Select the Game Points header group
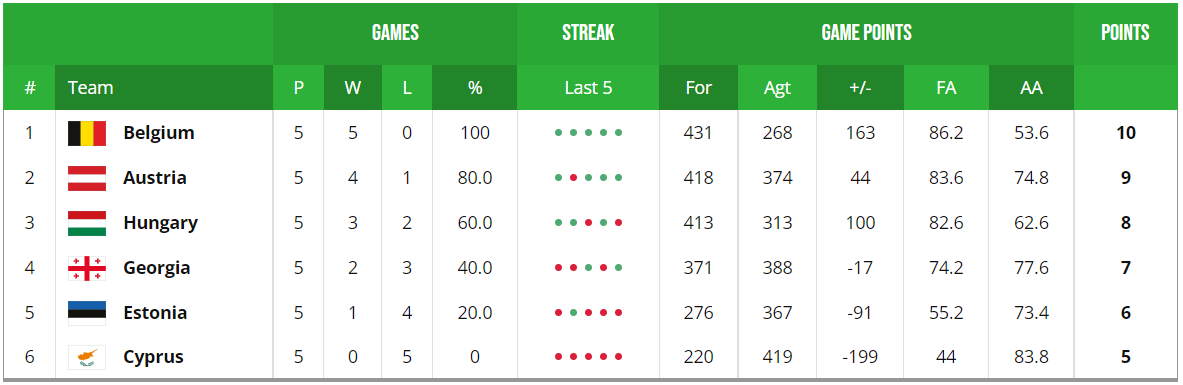1183x385 pixels. pyautogui.click(x=866, y=33)
